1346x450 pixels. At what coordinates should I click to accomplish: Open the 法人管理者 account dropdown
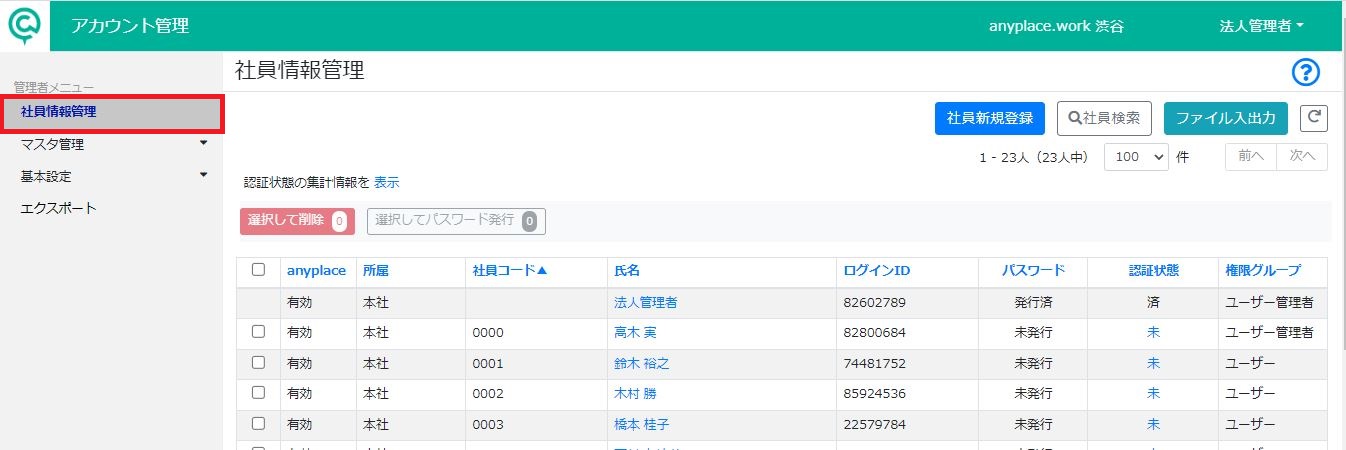[x=1262, y=26]
